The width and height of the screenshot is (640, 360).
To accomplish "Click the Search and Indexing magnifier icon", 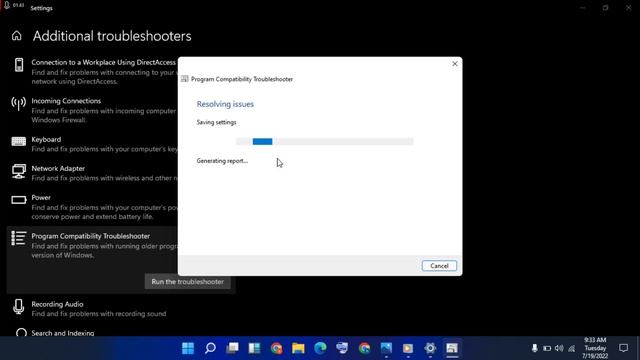I will pos(21,333).
